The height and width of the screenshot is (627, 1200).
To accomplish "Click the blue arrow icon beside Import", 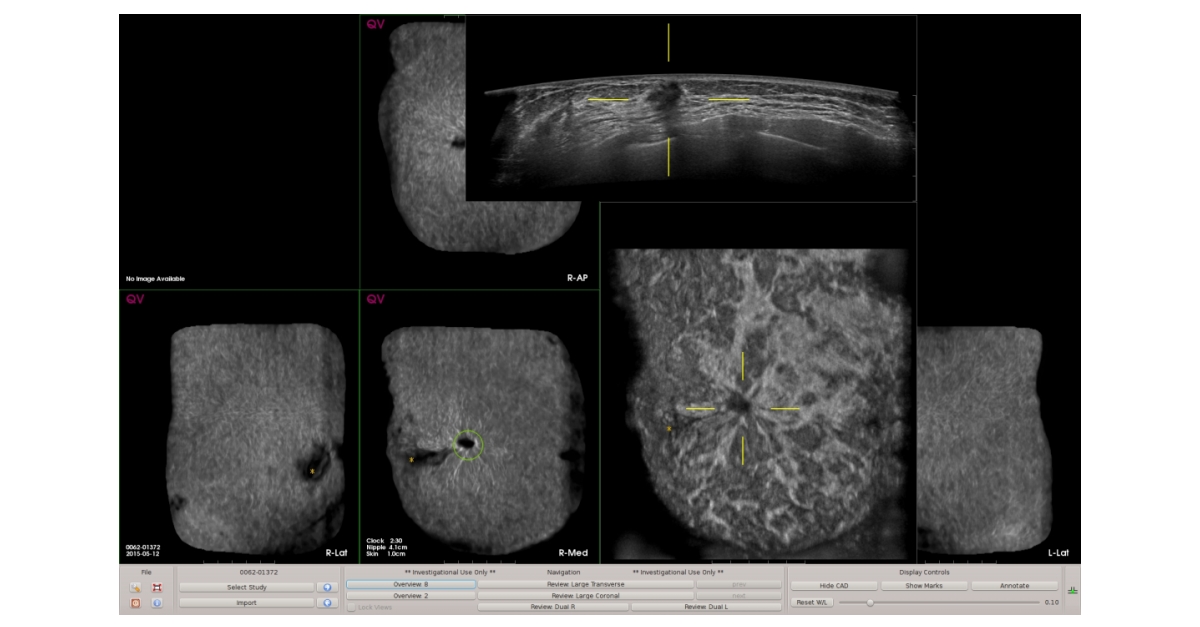I will click(x=327, y=603).
